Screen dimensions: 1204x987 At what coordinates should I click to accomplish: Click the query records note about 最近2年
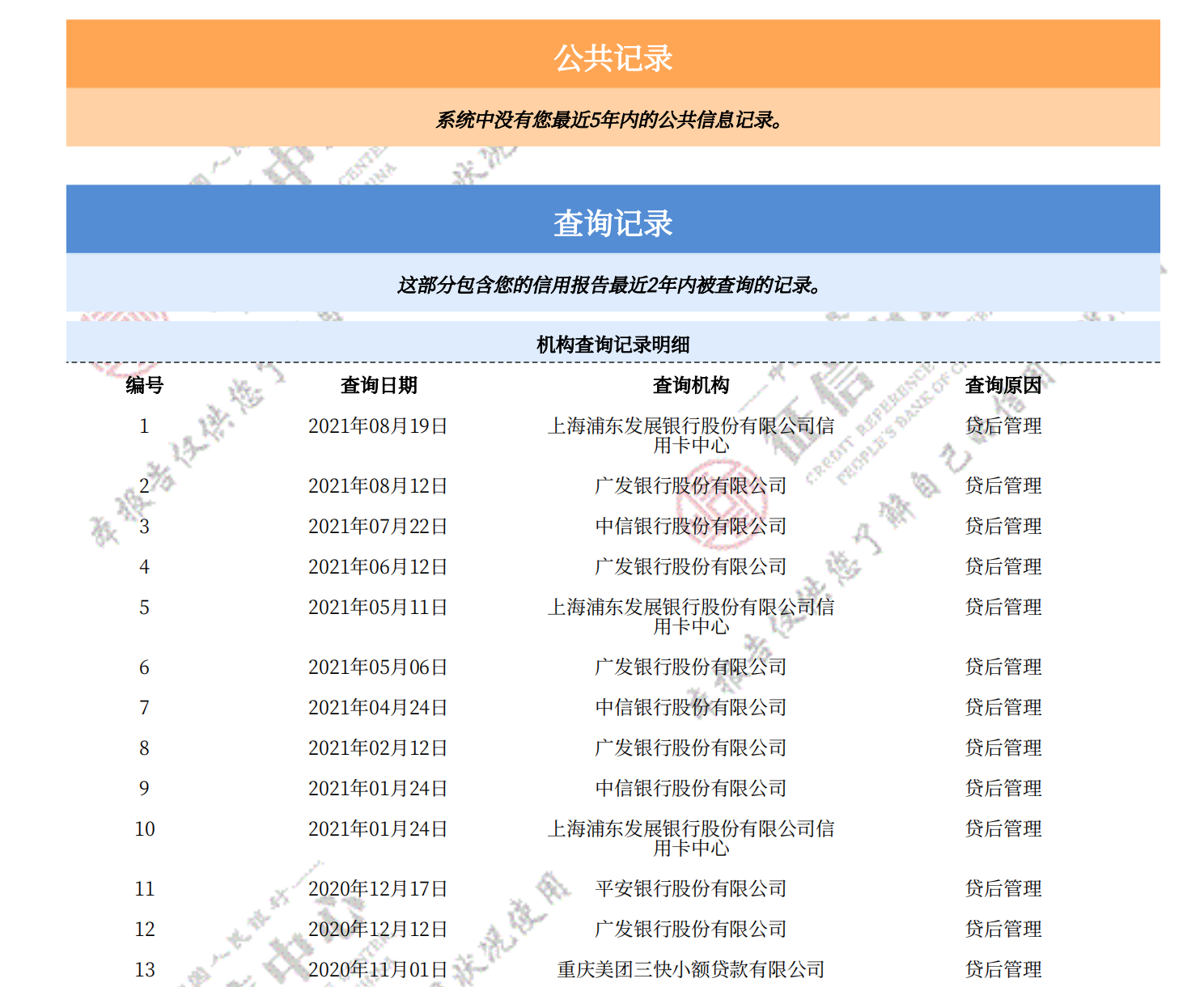click(608, 285)
